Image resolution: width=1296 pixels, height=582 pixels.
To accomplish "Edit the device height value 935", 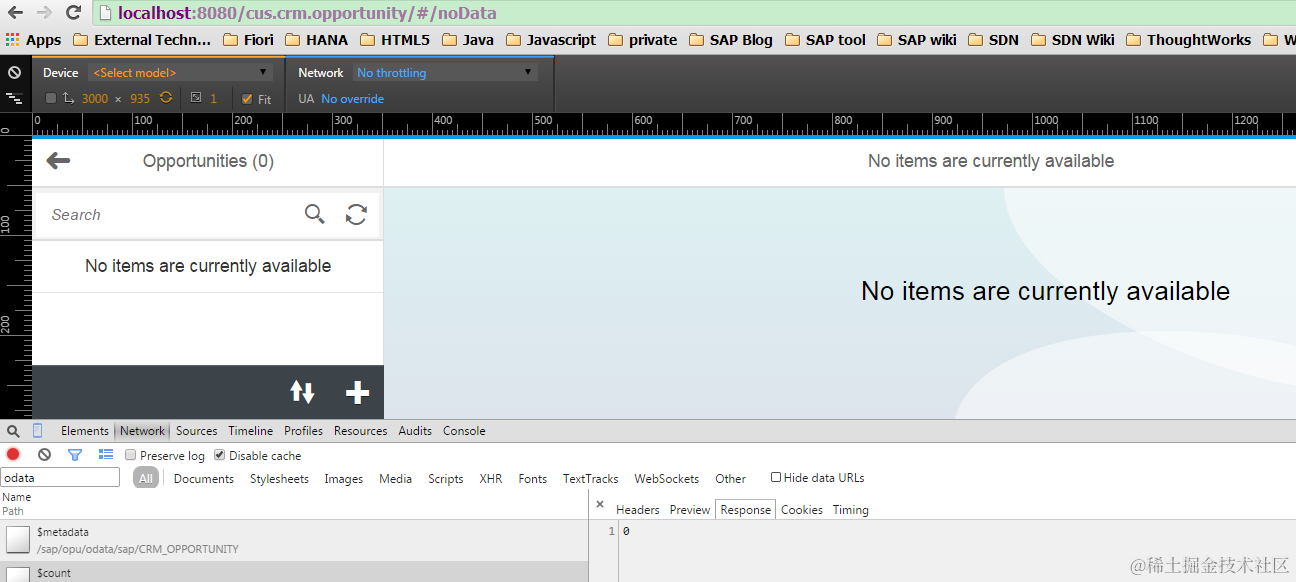I will click(140, 99).
